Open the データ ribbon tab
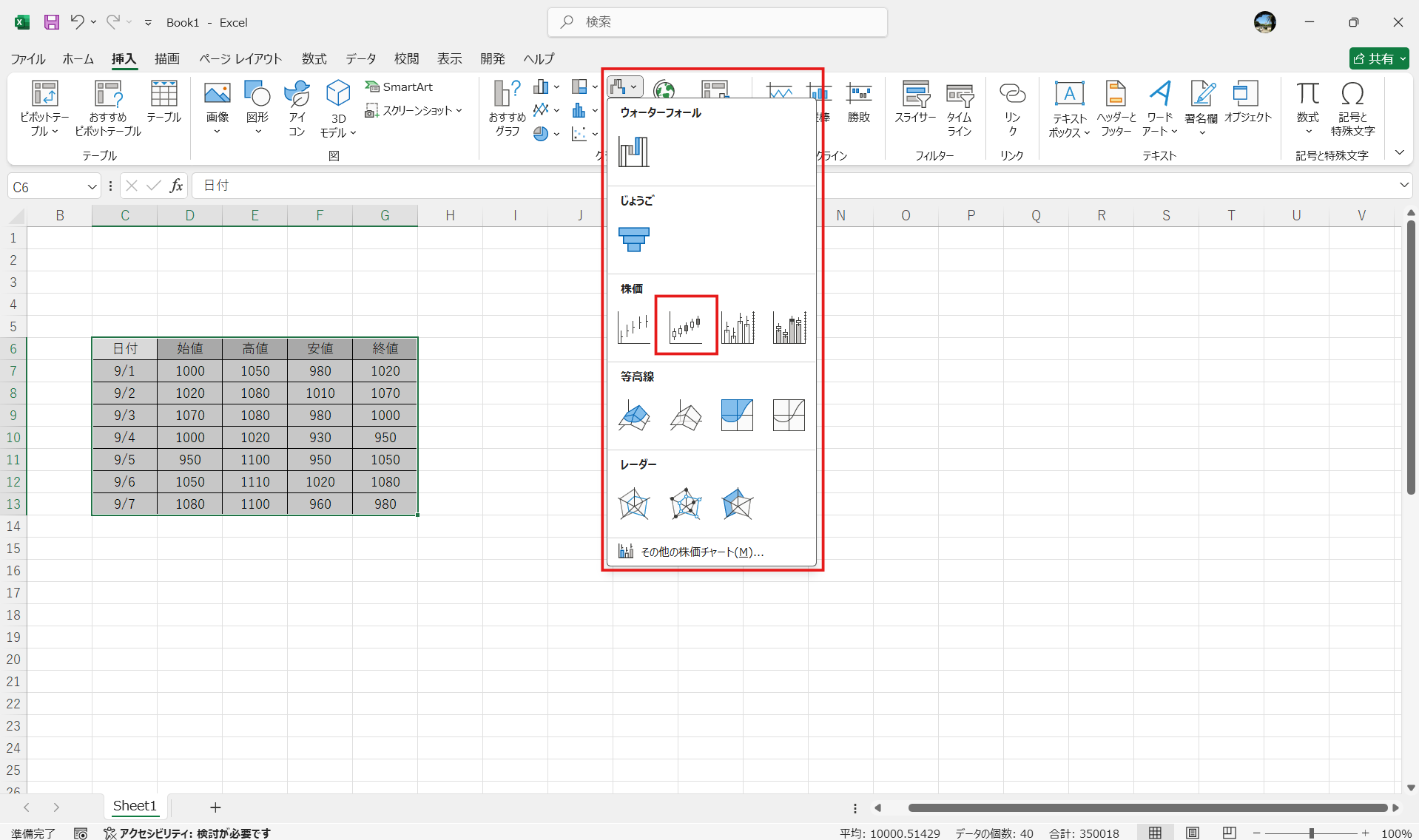 coord(360,58)
